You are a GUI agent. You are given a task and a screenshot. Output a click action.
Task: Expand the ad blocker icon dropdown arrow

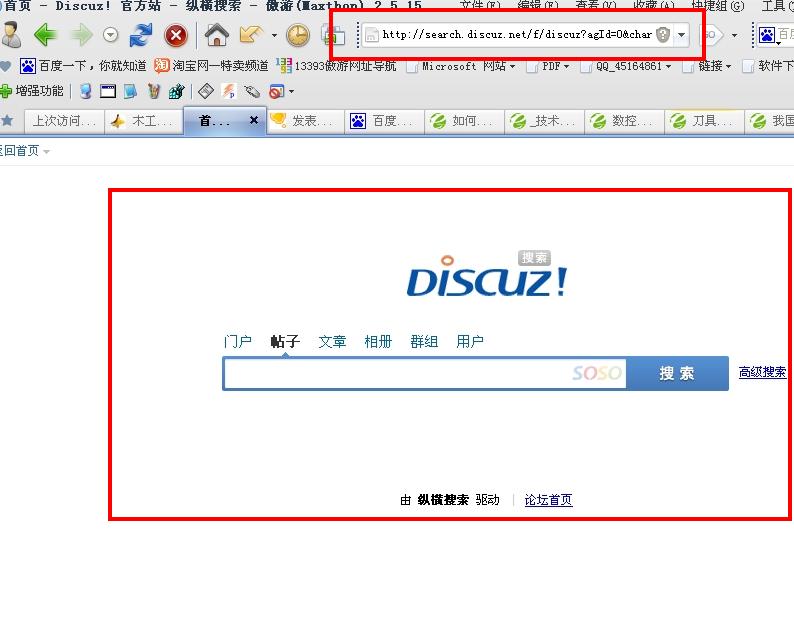(x=291, y=92)
